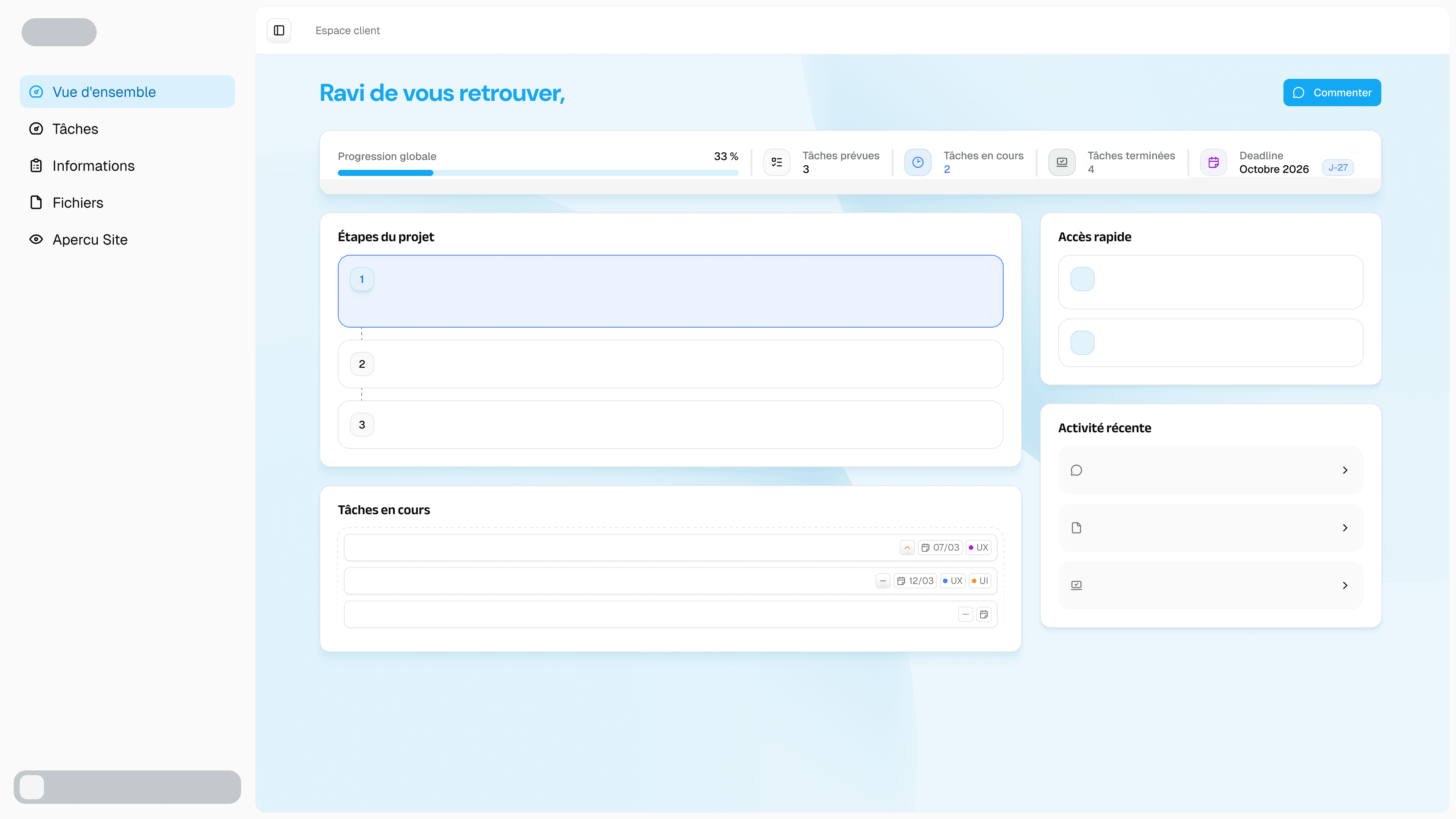Toggle the sidebar panel icon
1456x819 pixels.
click(279, 30)
